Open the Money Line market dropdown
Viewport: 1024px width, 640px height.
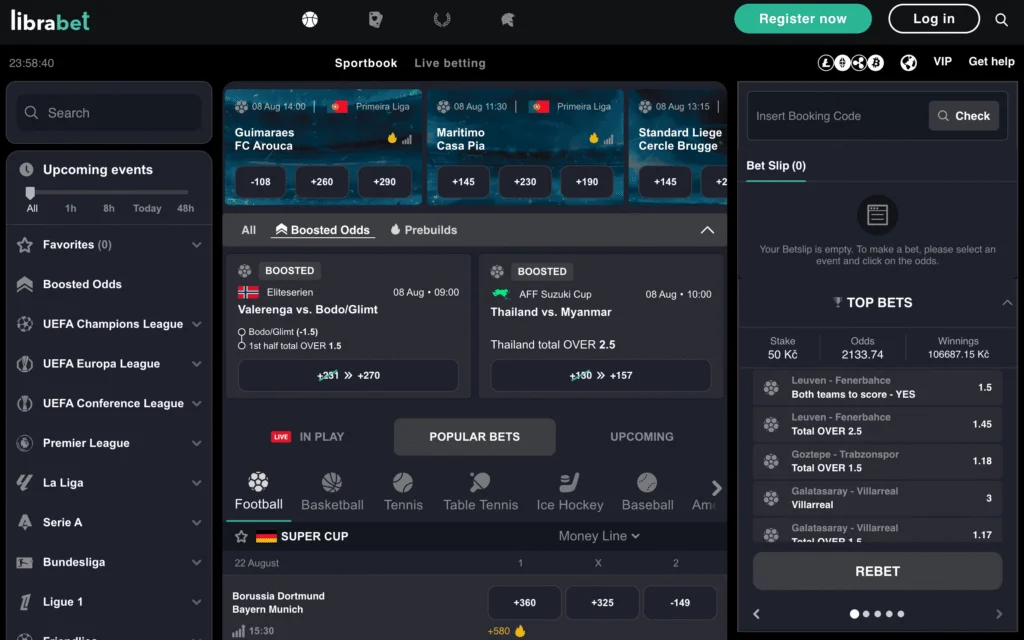pos(599,536)
